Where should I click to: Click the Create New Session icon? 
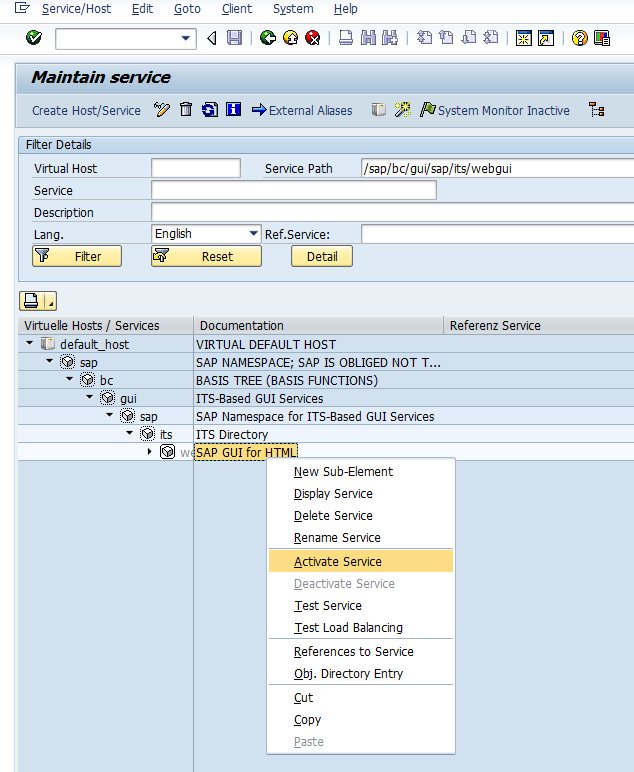click(x=524, y=38)
